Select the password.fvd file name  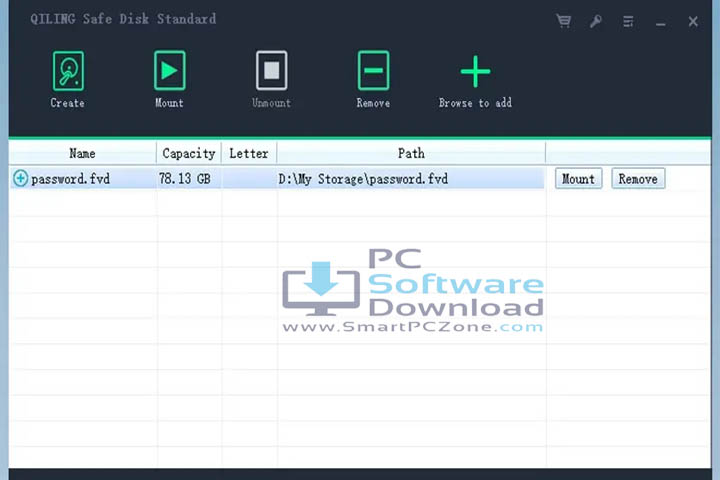(70, 179)
